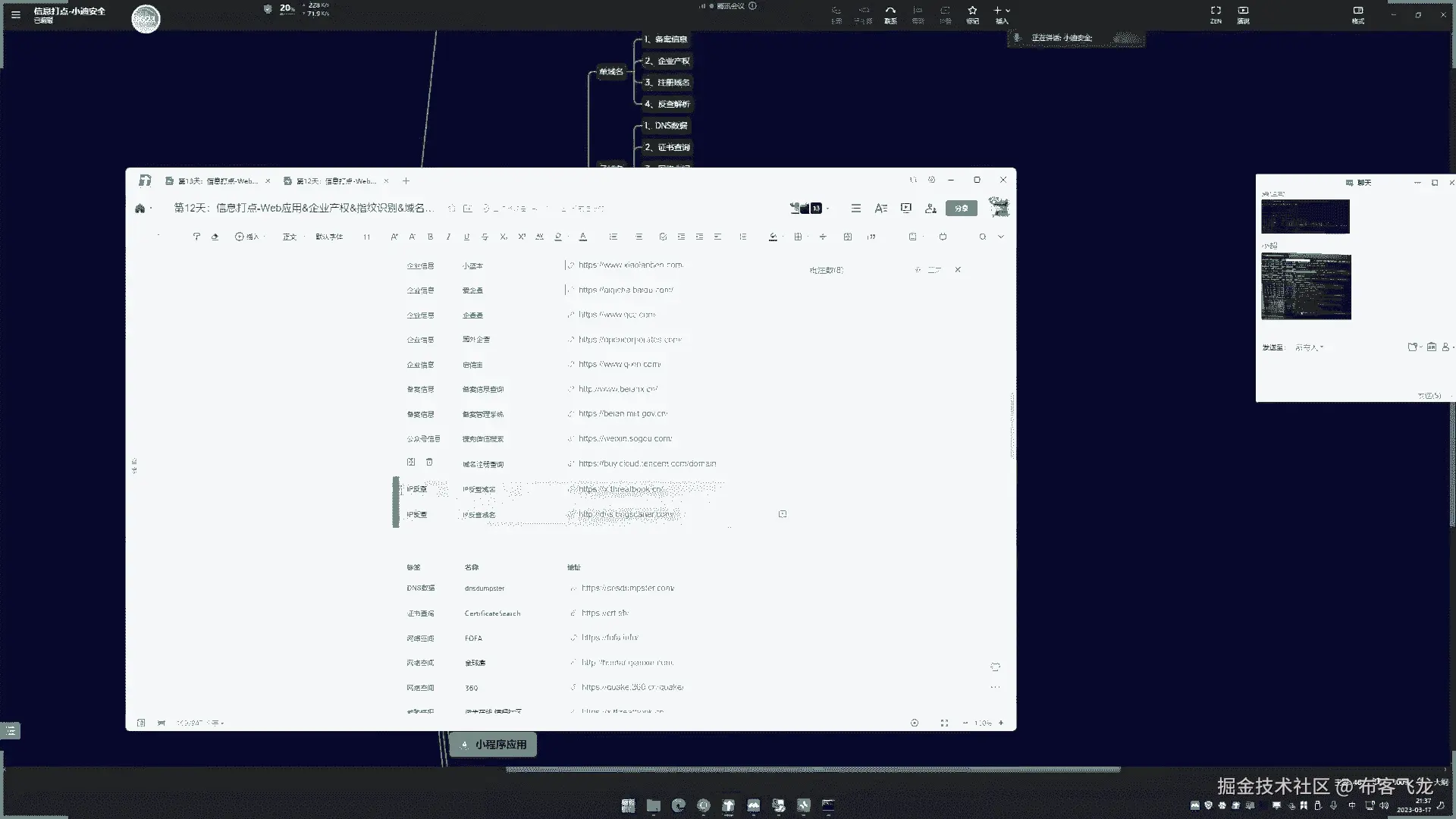Open presentation mode icon
The image size is (1456, 819).
coord(905,208)
